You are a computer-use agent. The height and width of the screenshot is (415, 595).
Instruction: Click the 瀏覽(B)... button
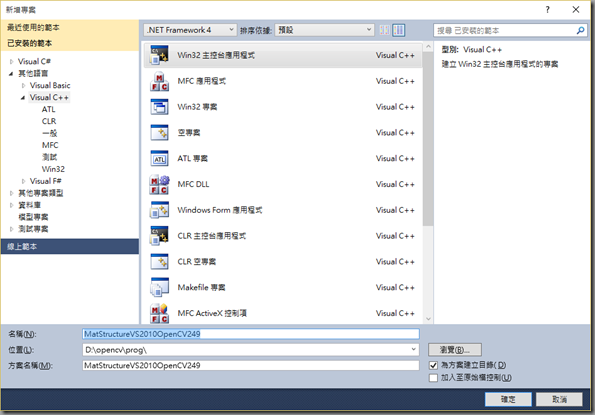(x=455, y=349)
